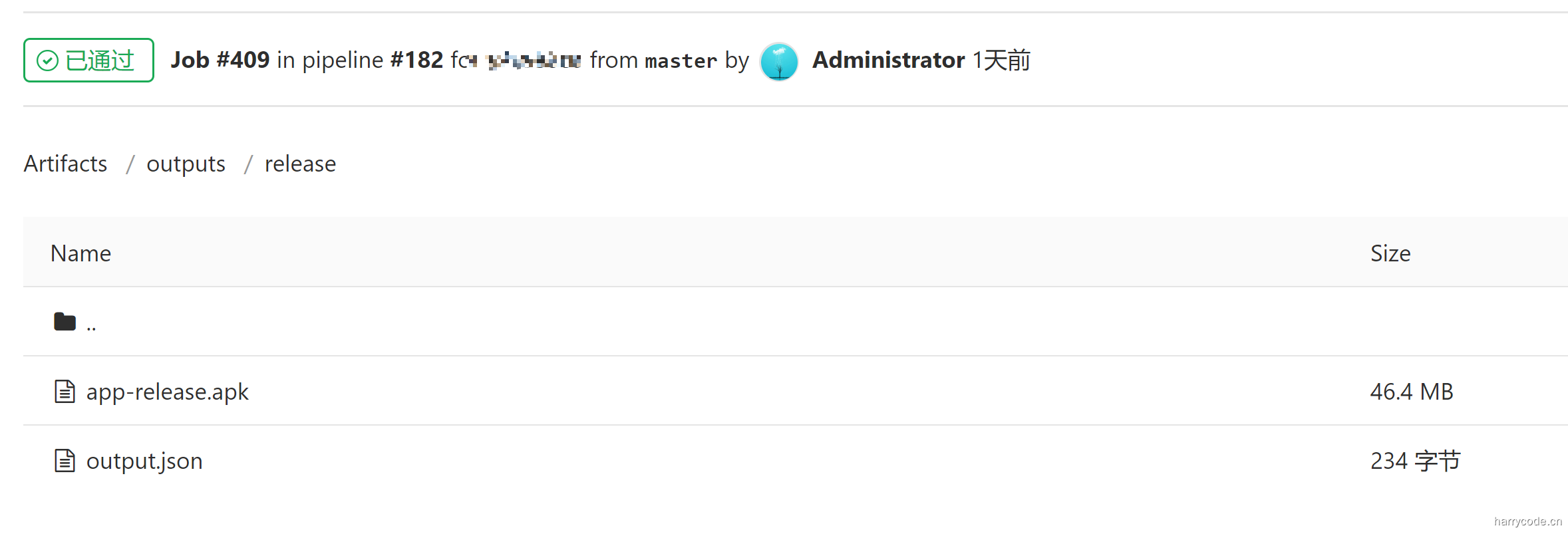Click the parent directory folder icon
Screen dimensions: 1568x534
[65, 322]
